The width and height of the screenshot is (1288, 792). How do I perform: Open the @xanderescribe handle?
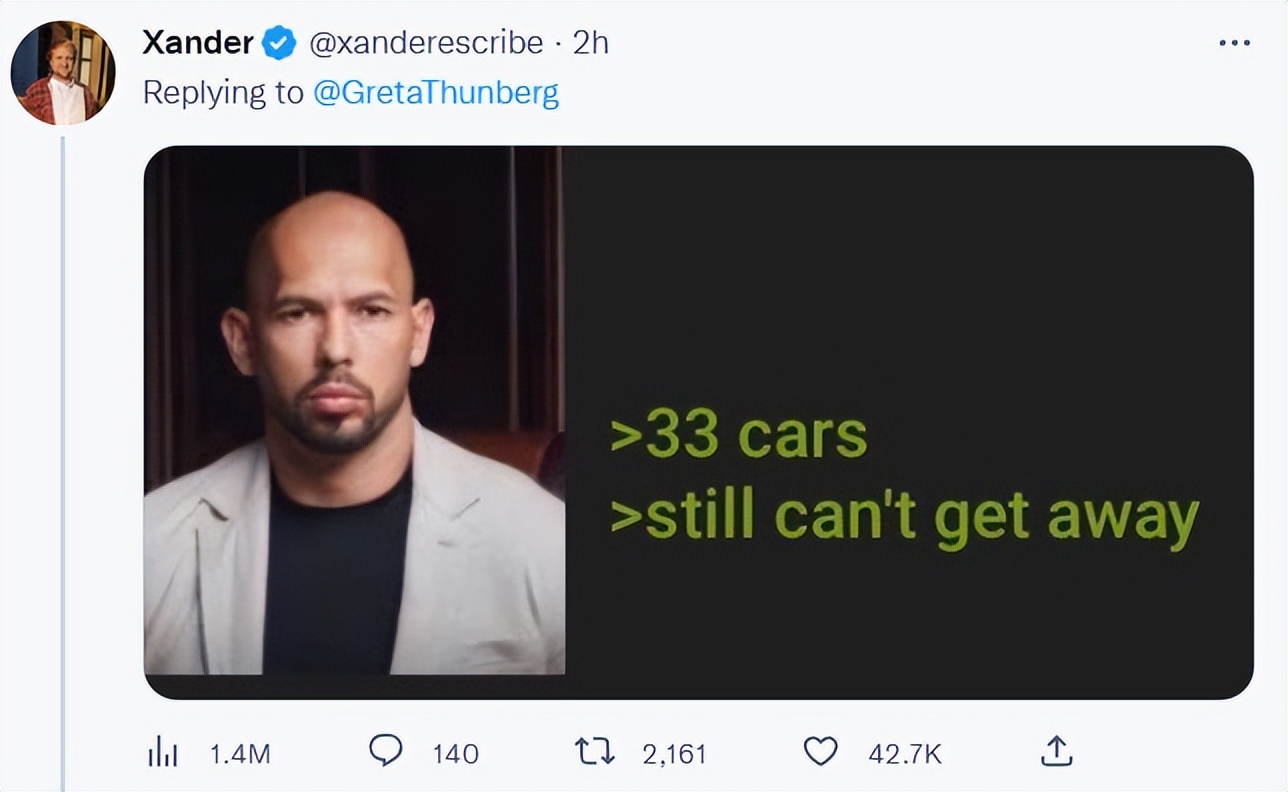click(x=428, y=43)
